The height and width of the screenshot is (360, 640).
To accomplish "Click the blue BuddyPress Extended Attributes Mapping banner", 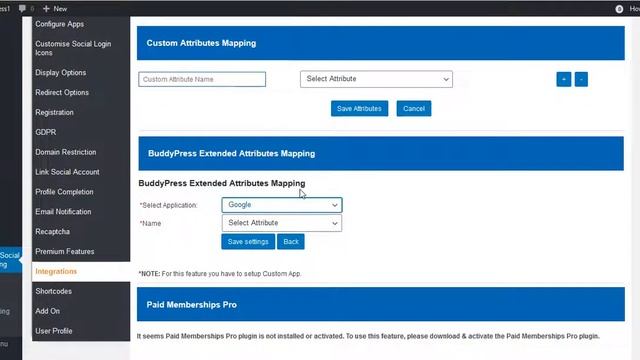I will pyautogui.click(x=381, y=153).
